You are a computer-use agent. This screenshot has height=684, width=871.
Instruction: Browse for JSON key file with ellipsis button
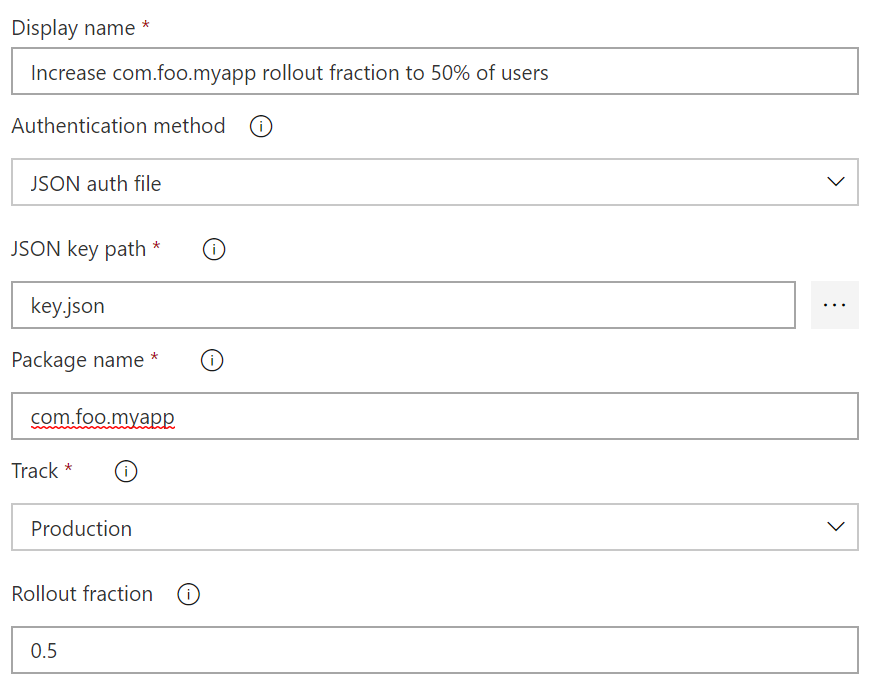click(834, 306)
